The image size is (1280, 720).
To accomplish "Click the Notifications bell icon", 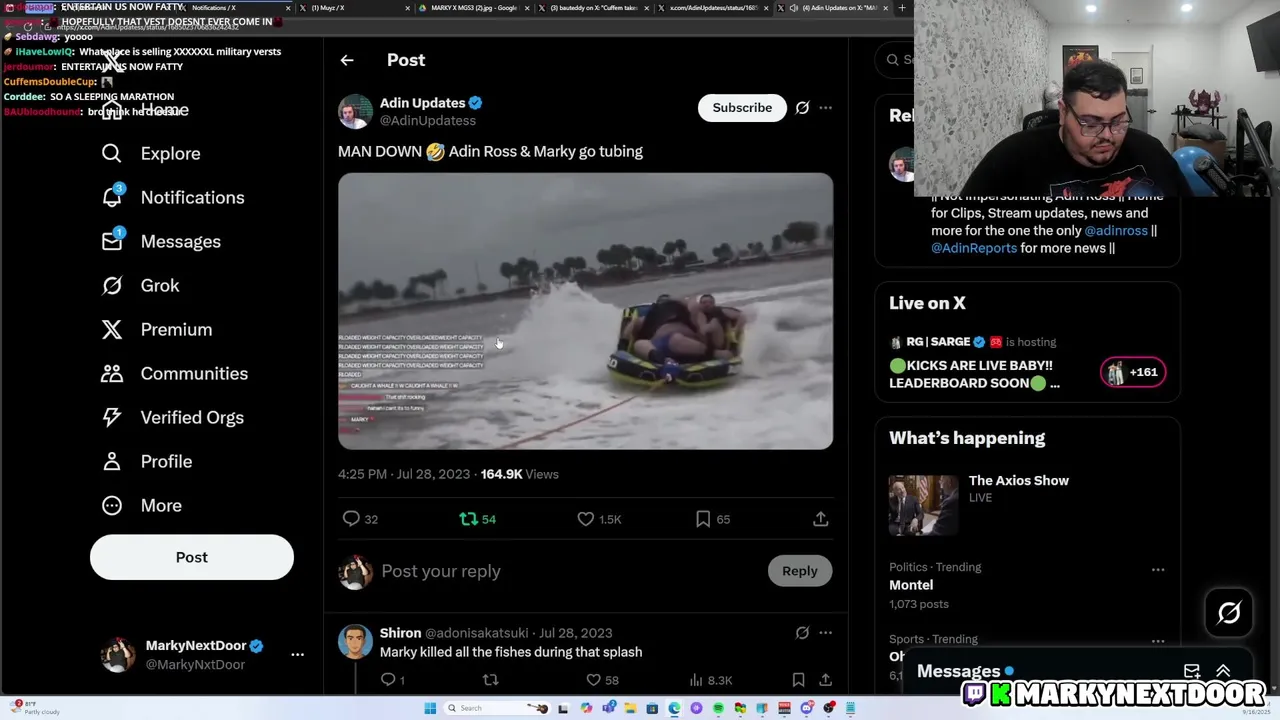I will (x=112, y=197).
